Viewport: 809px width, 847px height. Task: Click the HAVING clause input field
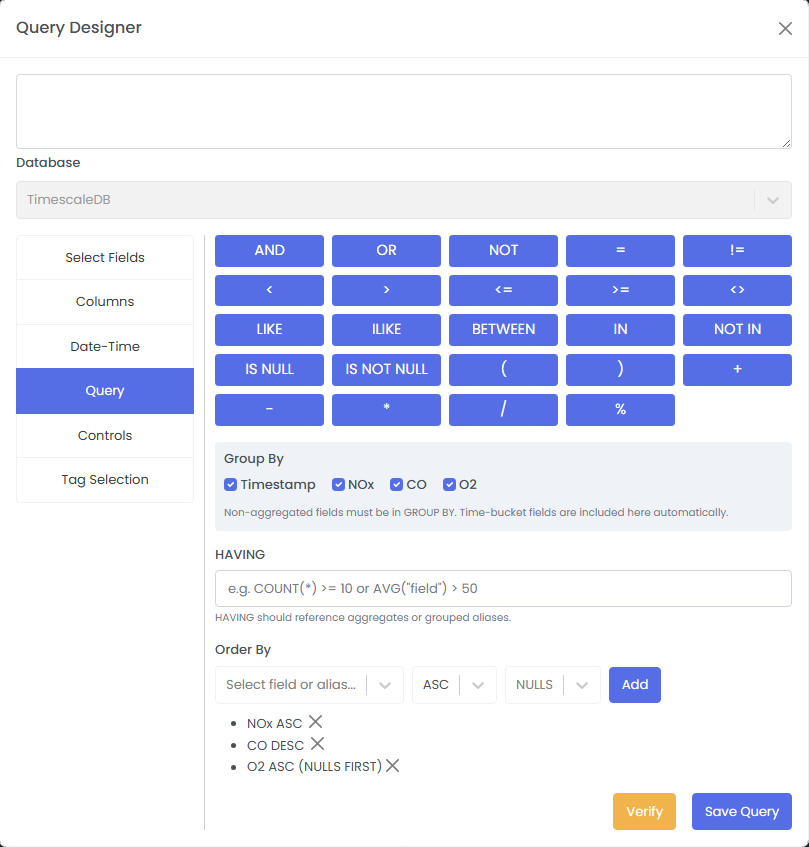(x=503, y=589)
